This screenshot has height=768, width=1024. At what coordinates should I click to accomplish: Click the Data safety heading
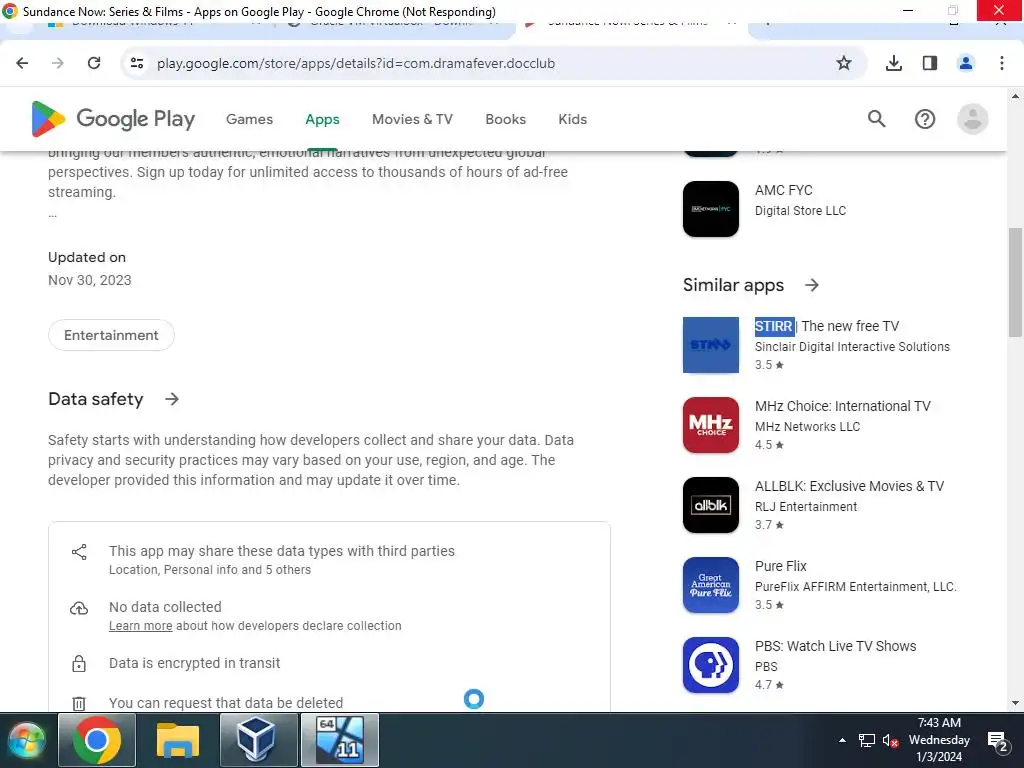point(95,399)
